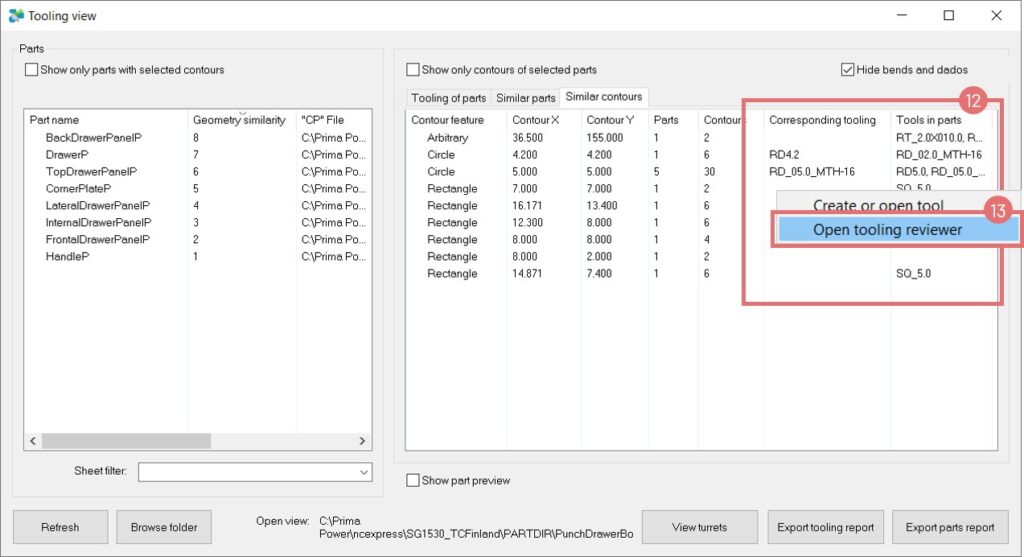Choose Open tooling reviewer menu entry

tap(887, 230)
